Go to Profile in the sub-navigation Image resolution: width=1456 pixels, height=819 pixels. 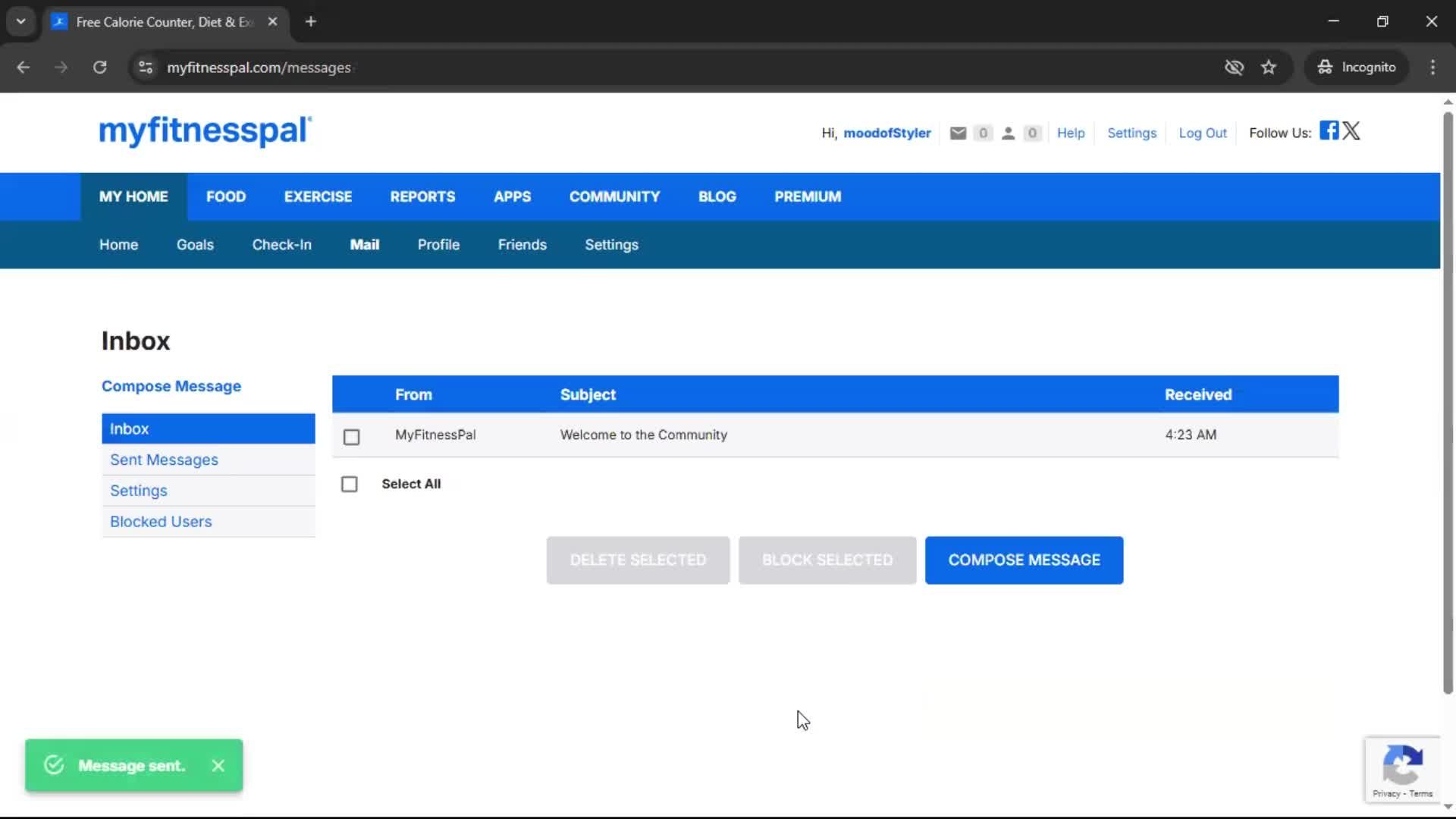(438, 245)
